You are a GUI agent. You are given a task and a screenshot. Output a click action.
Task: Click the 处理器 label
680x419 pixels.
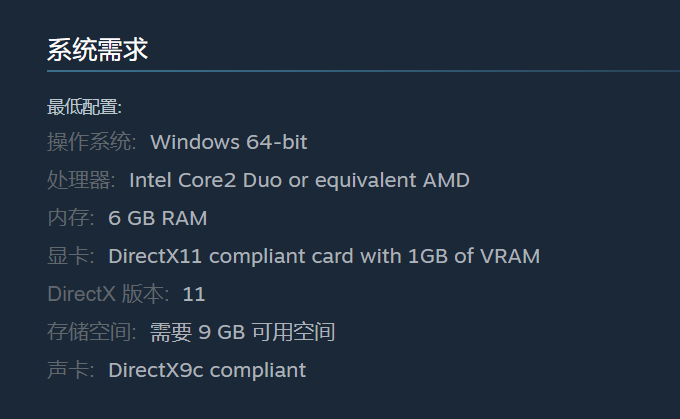tap(81, 180)
